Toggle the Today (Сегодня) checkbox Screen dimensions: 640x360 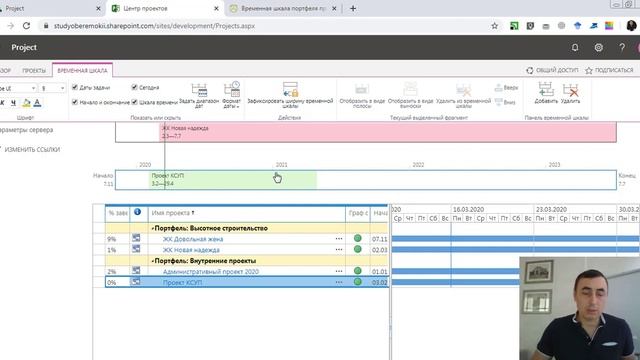click(x=134, y=87)
